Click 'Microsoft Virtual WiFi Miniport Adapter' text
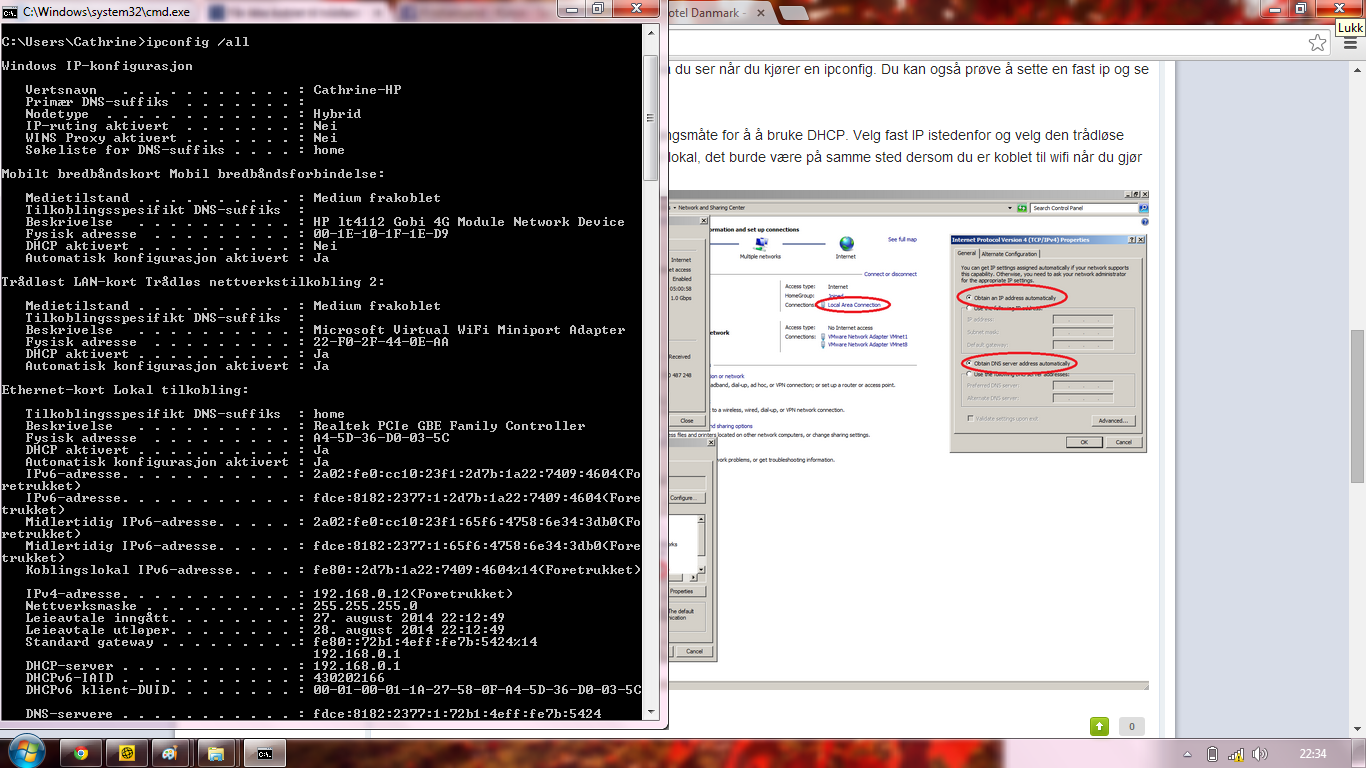This screenshot has width=1366, height=768. (x=469, y=330)
